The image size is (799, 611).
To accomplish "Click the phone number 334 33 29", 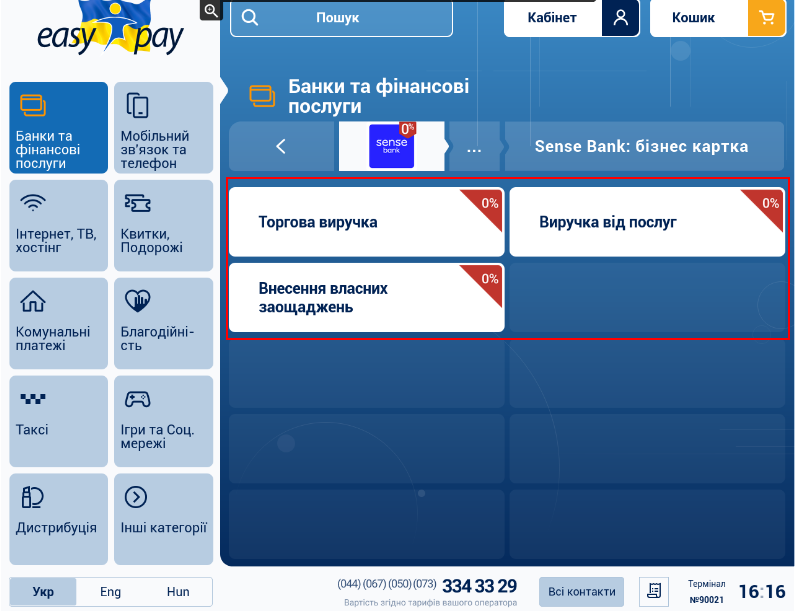I will coord(480,586).
